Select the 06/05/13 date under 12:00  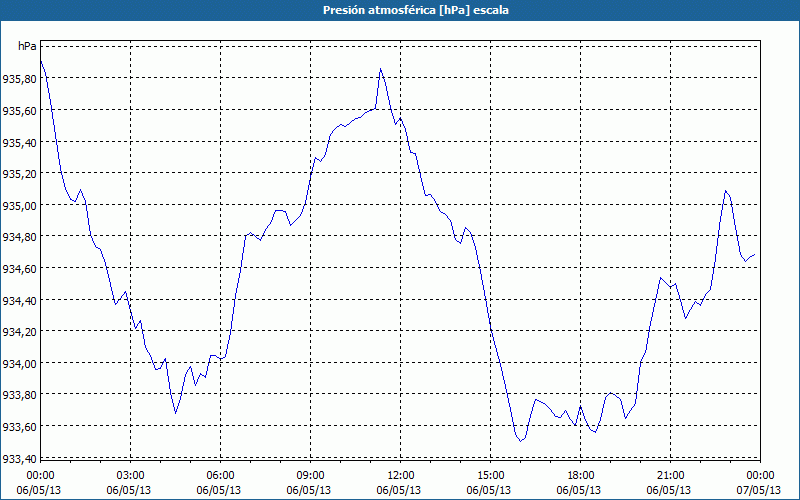pos(399,490)
